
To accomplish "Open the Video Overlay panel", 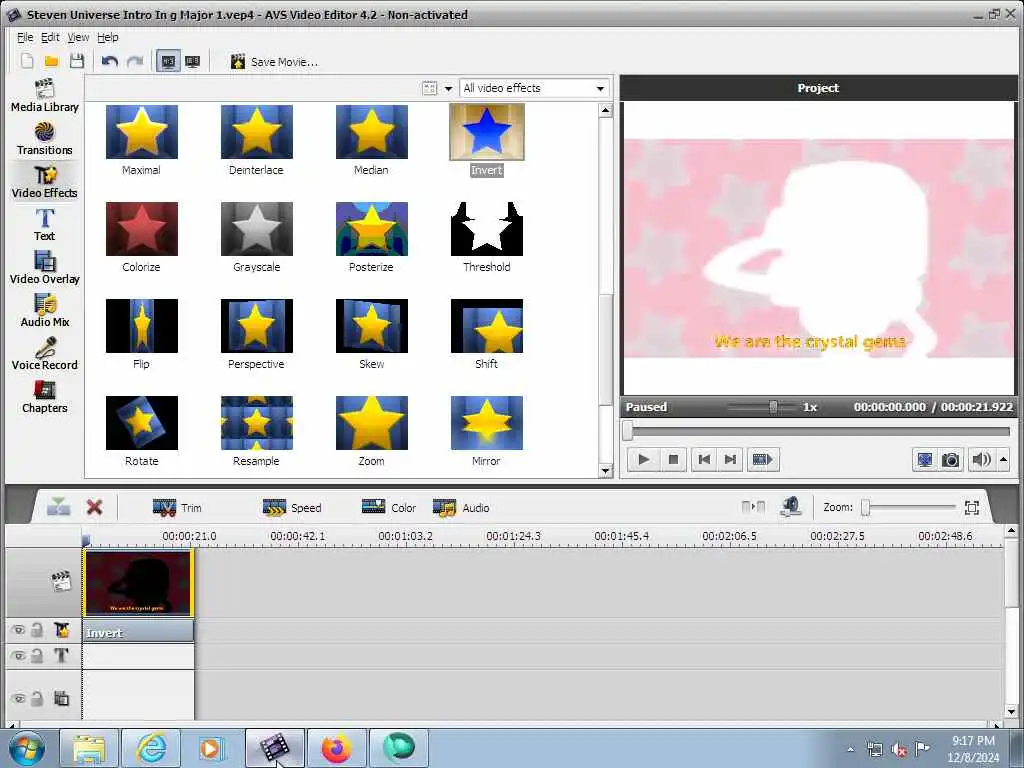I will 44,268.
